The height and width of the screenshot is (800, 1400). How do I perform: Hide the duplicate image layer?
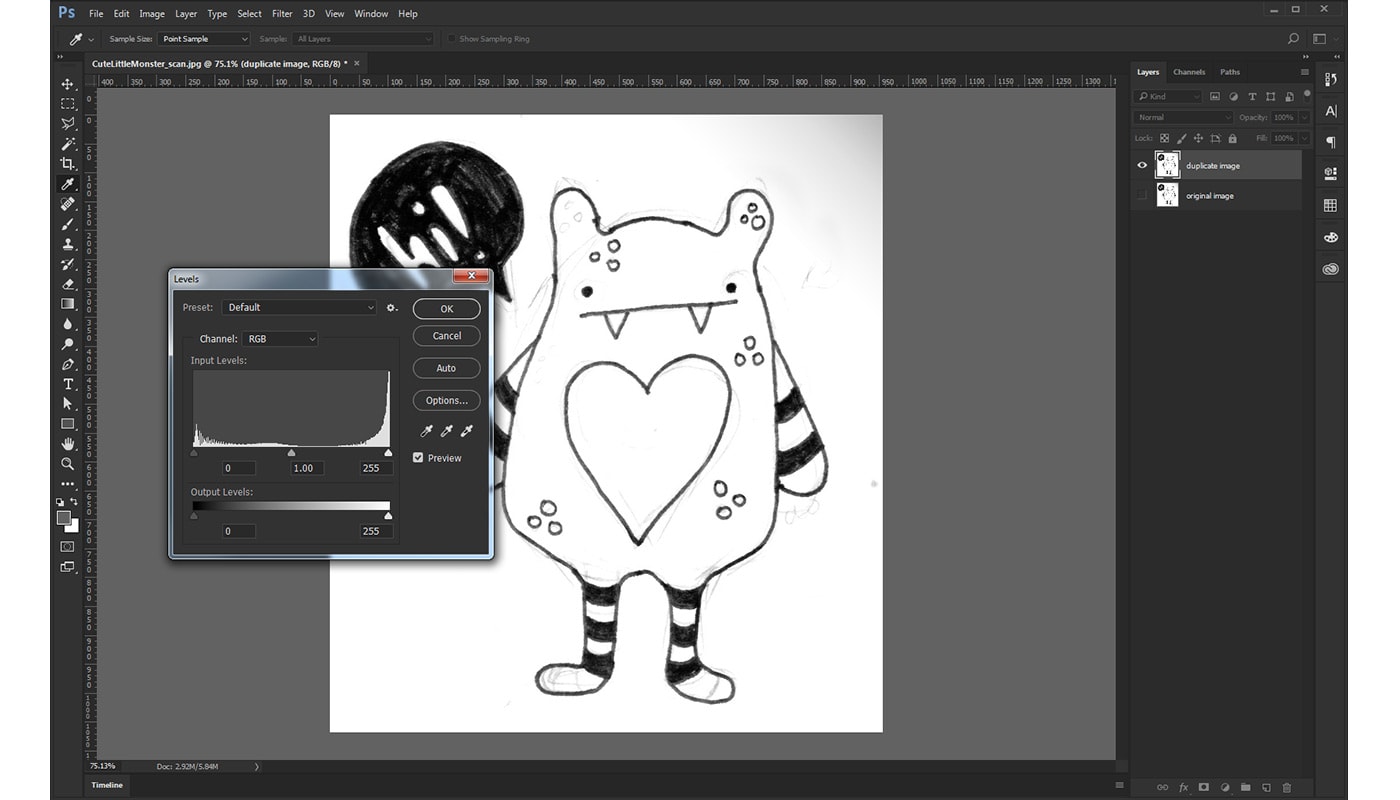(1142, 166)
